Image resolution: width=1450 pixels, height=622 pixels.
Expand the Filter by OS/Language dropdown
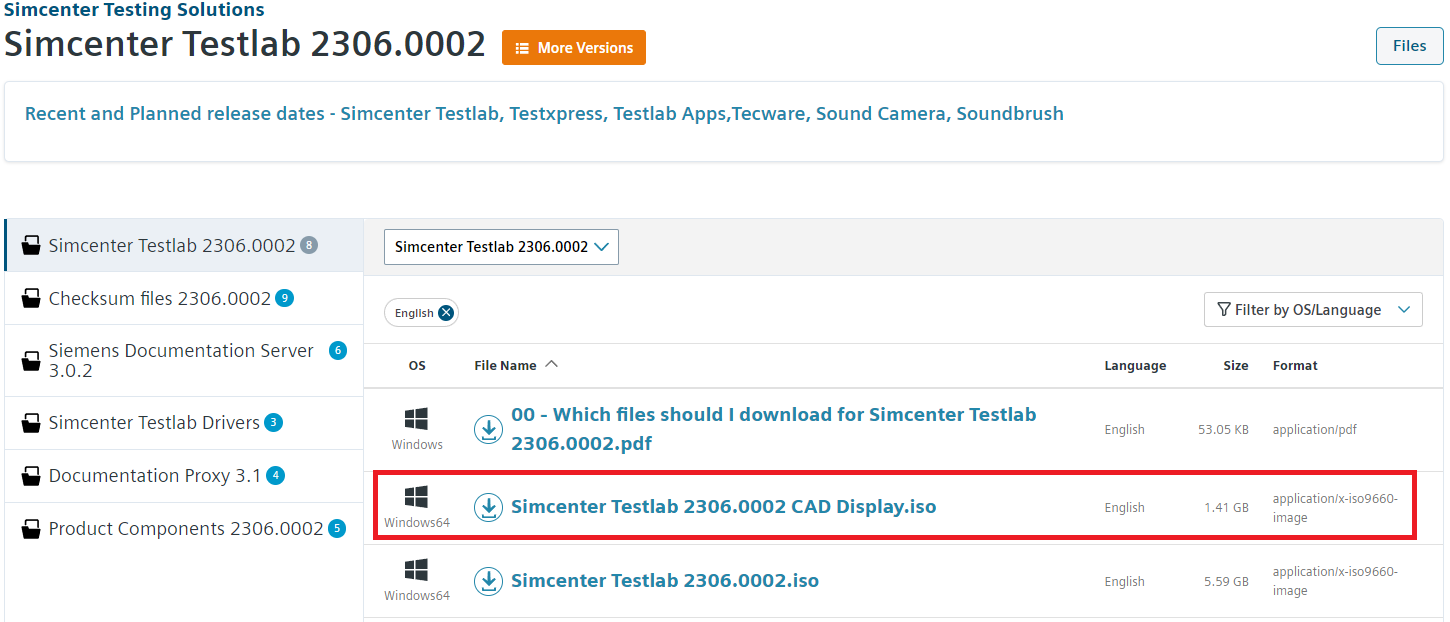(x=1312, y=309)
